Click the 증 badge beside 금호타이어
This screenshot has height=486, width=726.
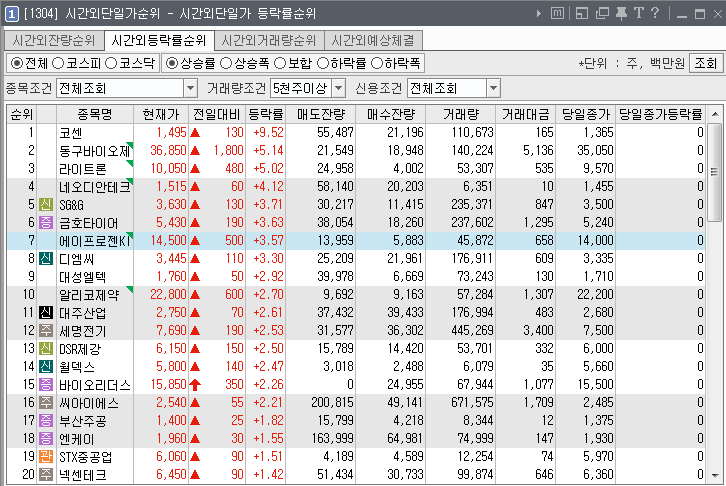[x=45, y=223]
